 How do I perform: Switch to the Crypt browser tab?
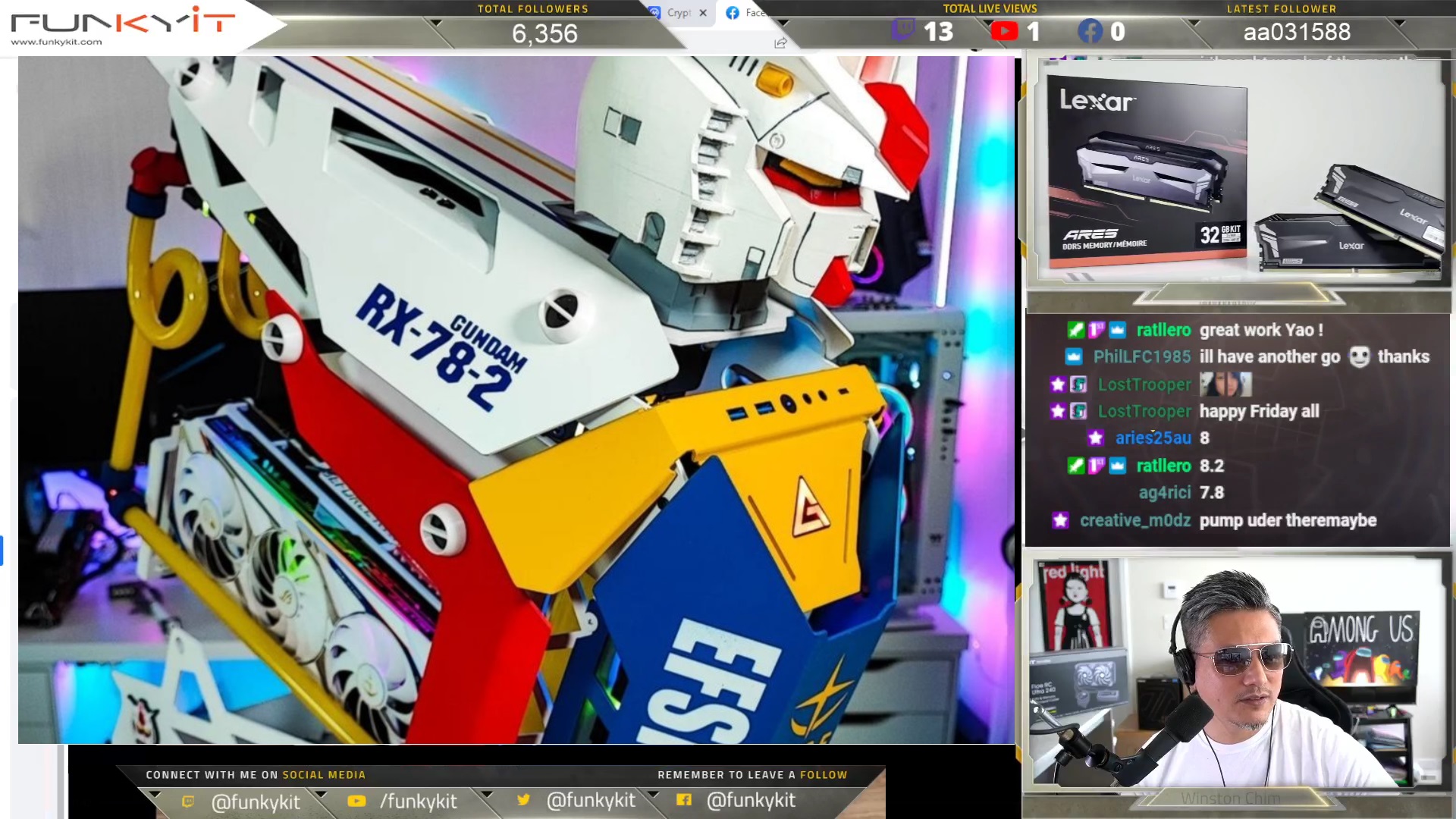point(678,13)
